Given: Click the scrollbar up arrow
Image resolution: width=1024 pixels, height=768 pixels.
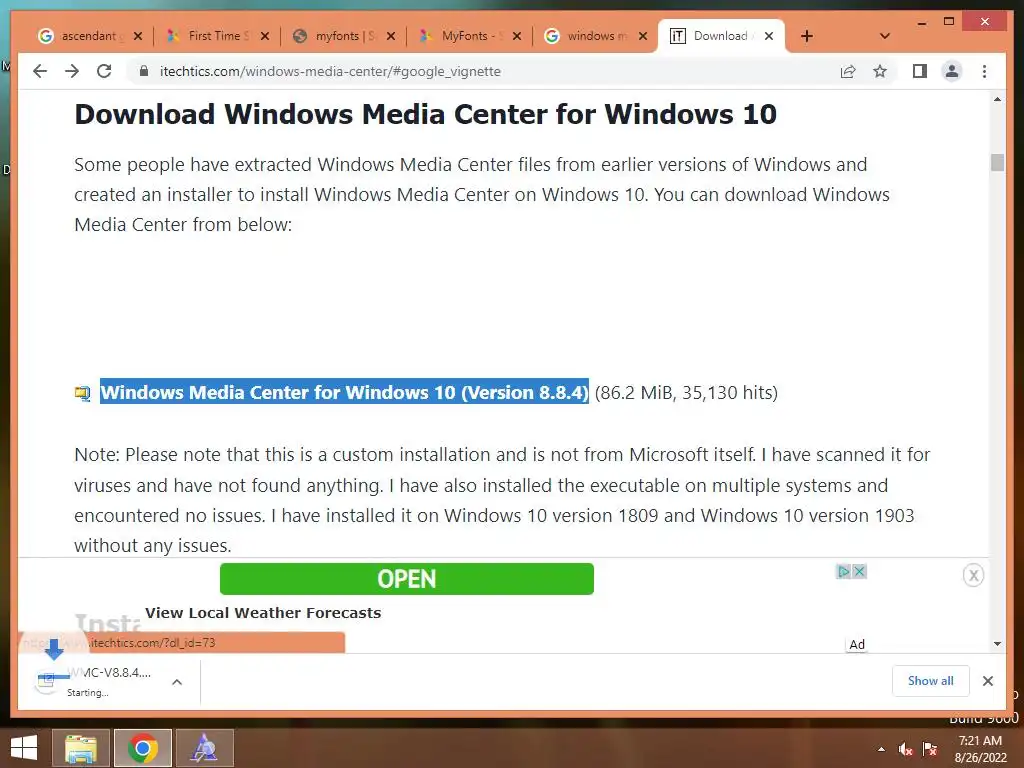Looking at the screenshot, I should pyautogui.click(x=997, y=99).
